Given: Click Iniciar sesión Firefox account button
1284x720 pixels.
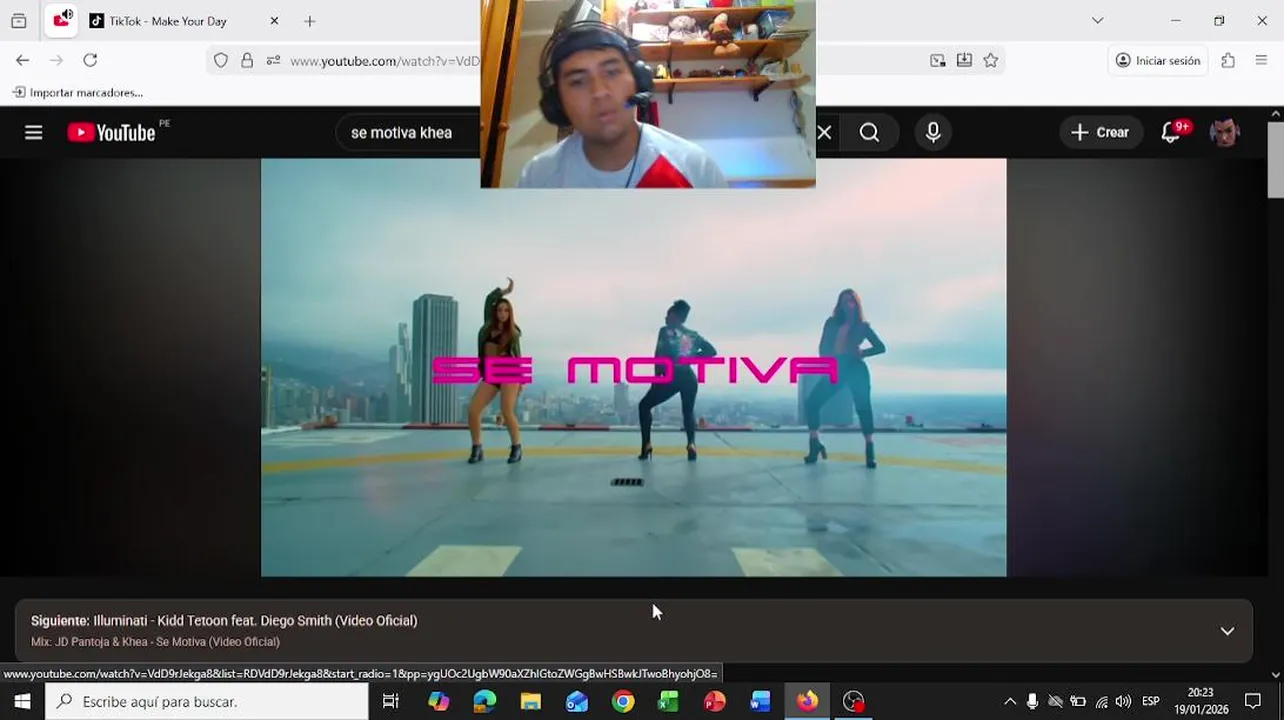Looking at the screenshot, I should (1158, 60).
